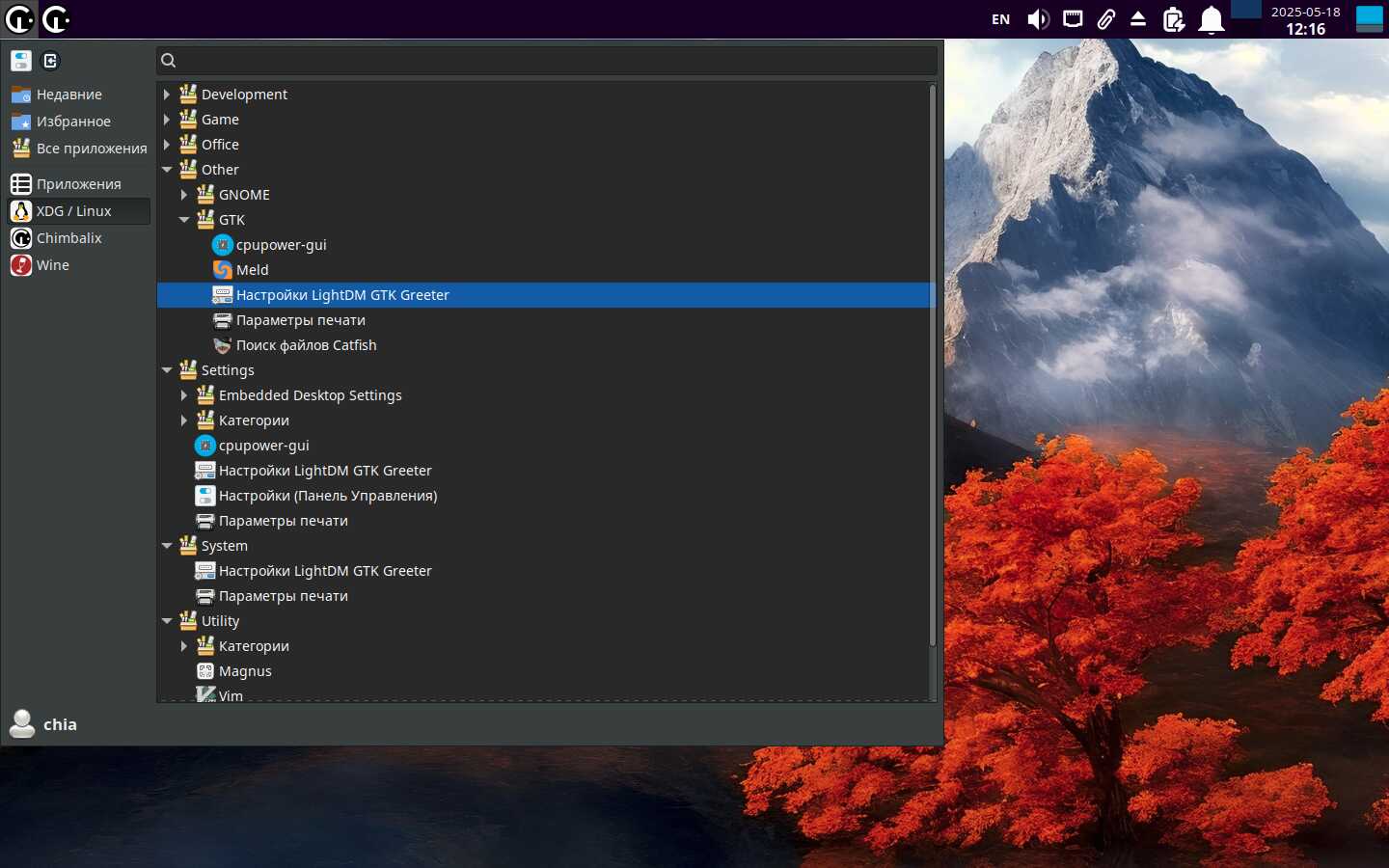1389x868 pixels.
Task: Open the battery power icon in tray
Action: point(1173,19)
